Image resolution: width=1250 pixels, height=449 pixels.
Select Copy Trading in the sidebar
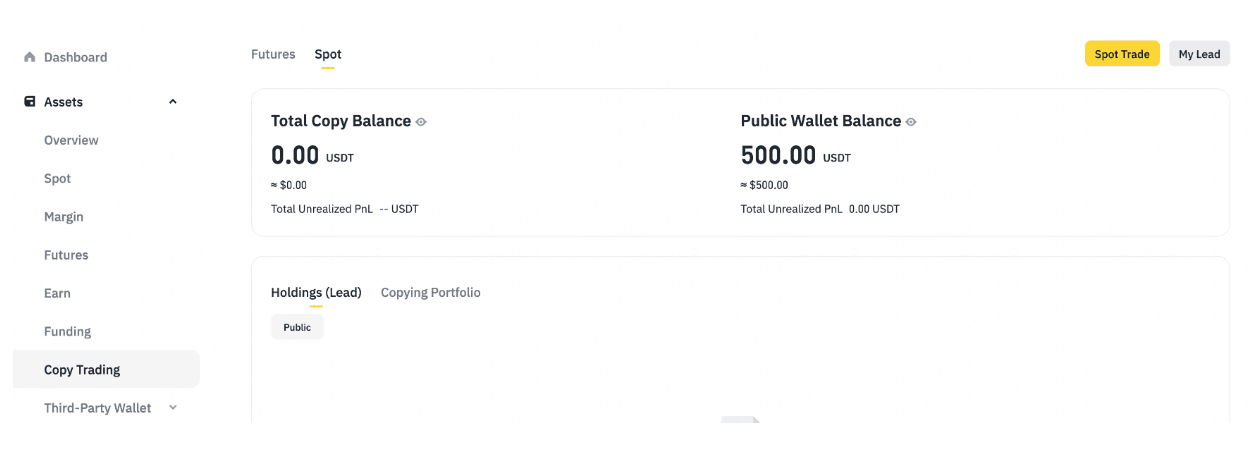(x=82, y=370)
